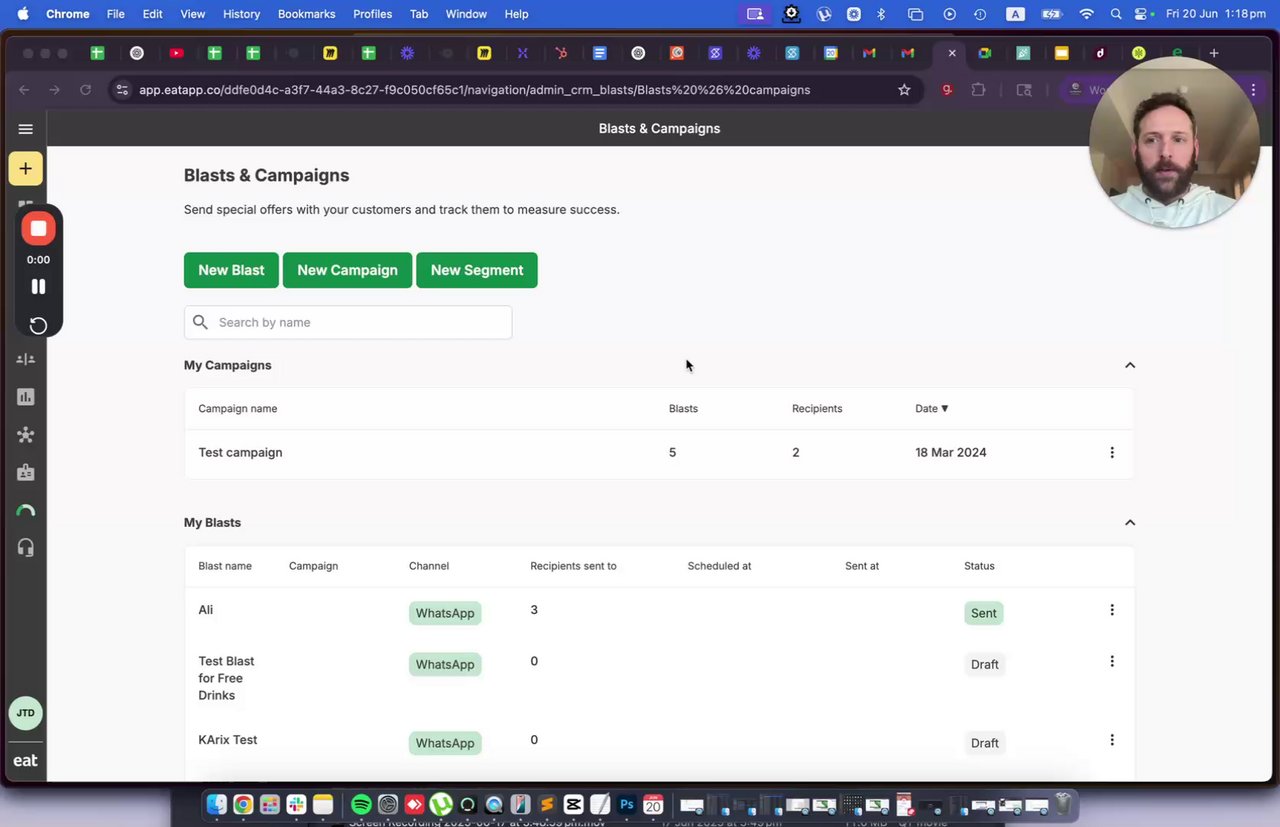Switch to the Google Meet tab
The width and height of the screenshot is (1280, 827).
pyautogui.click(x=985, y=53)
